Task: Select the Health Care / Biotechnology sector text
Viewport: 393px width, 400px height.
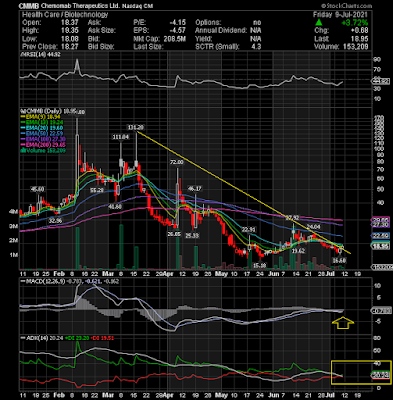Action: (65, 15)
